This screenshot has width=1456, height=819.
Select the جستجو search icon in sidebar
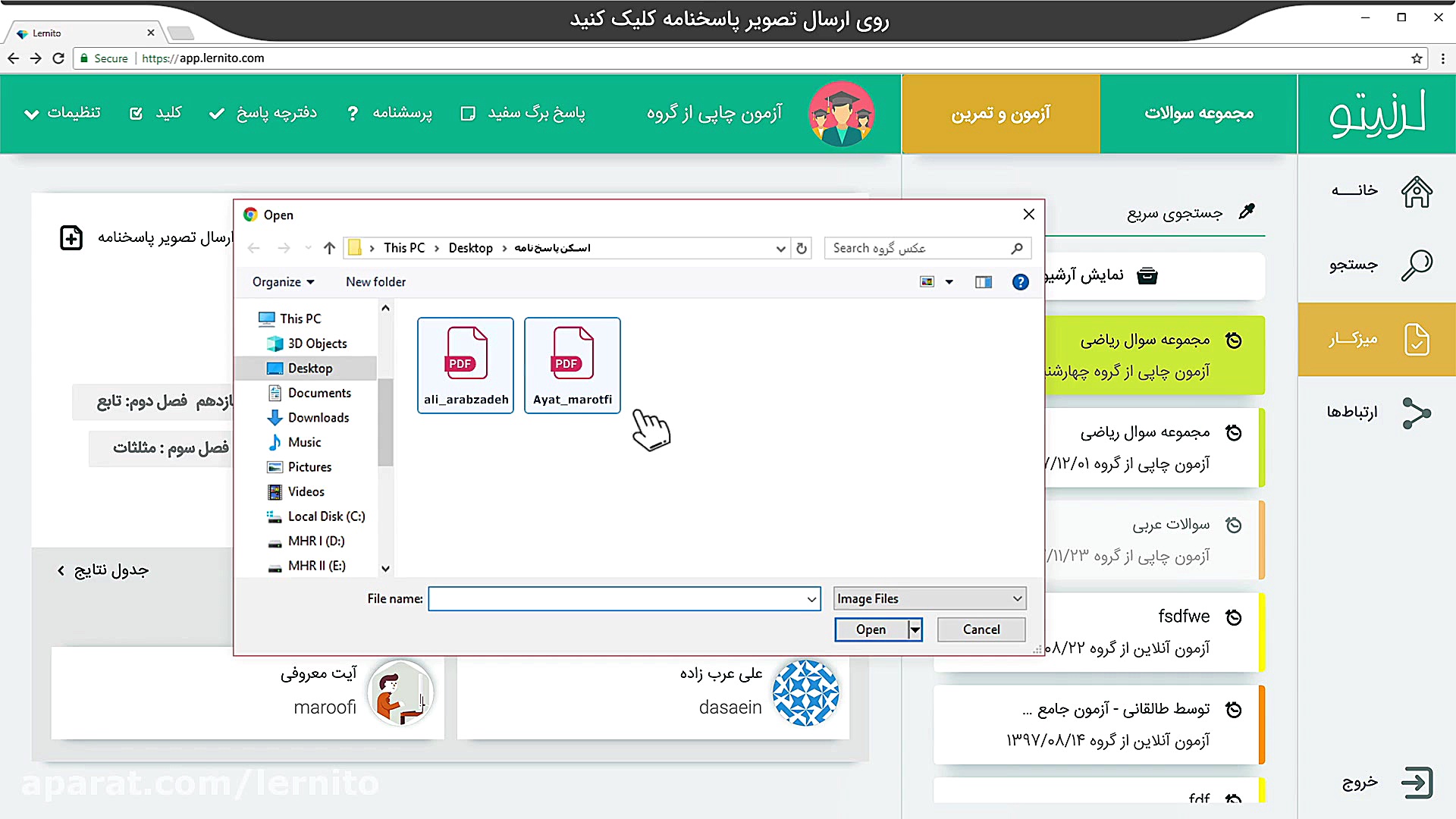pos(1415,265)
